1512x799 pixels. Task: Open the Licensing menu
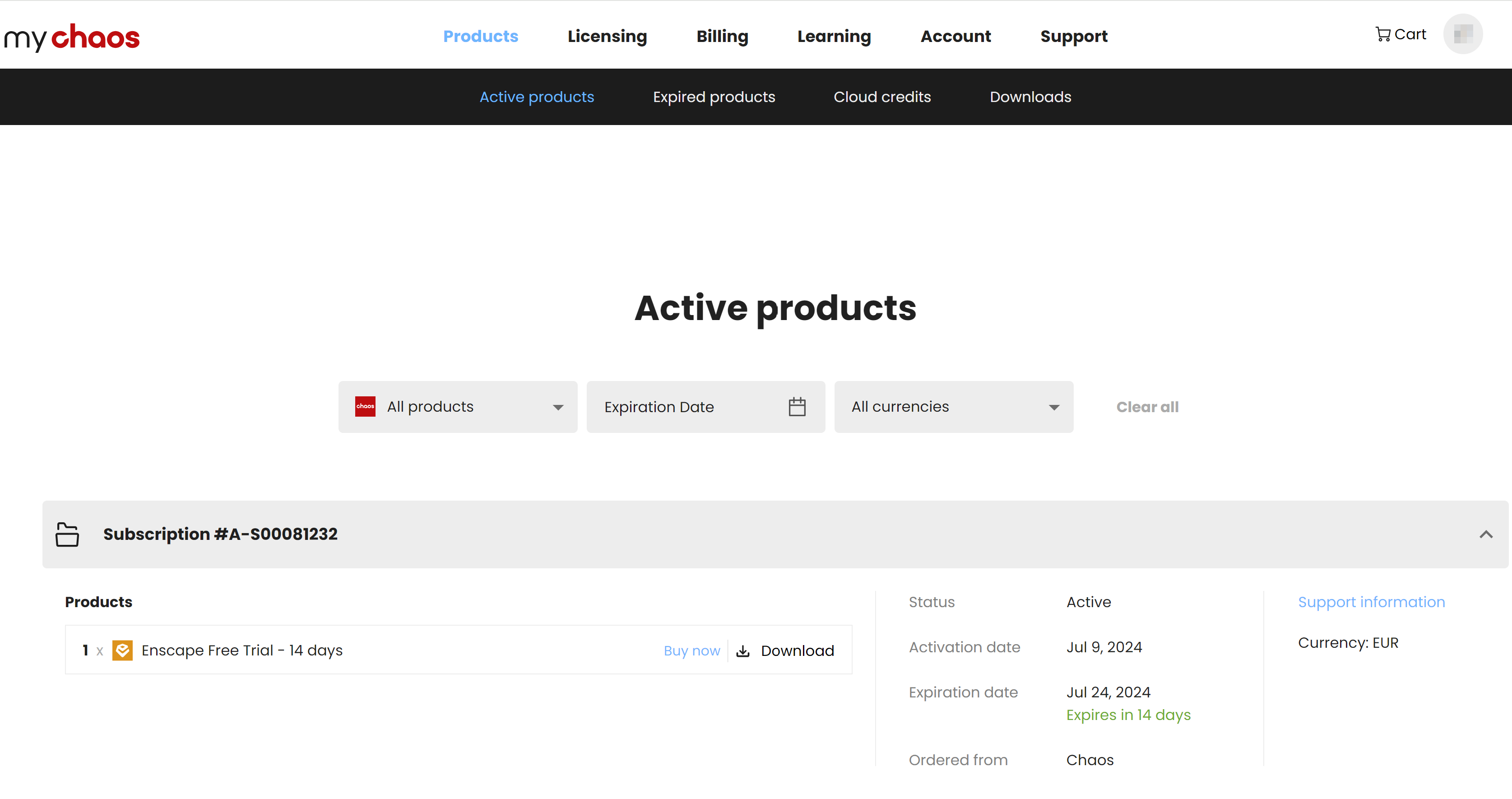point(607,37)
